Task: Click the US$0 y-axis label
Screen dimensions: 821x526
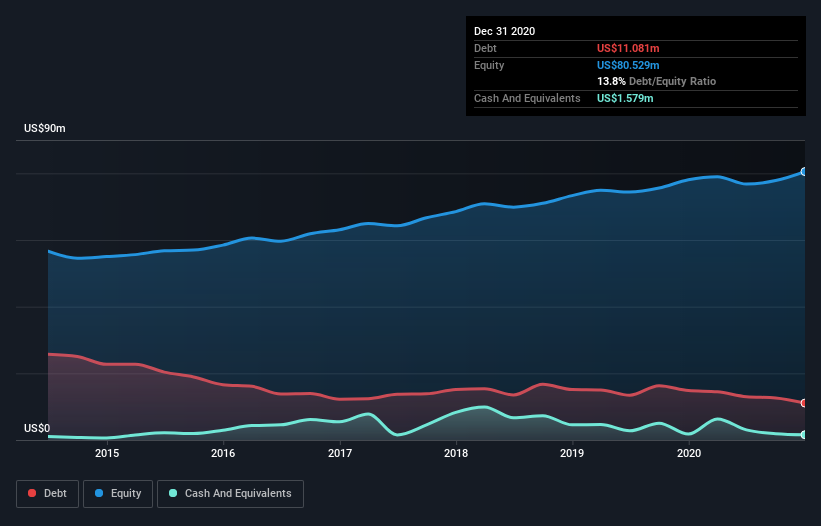Action: click(x=37, y=428)
